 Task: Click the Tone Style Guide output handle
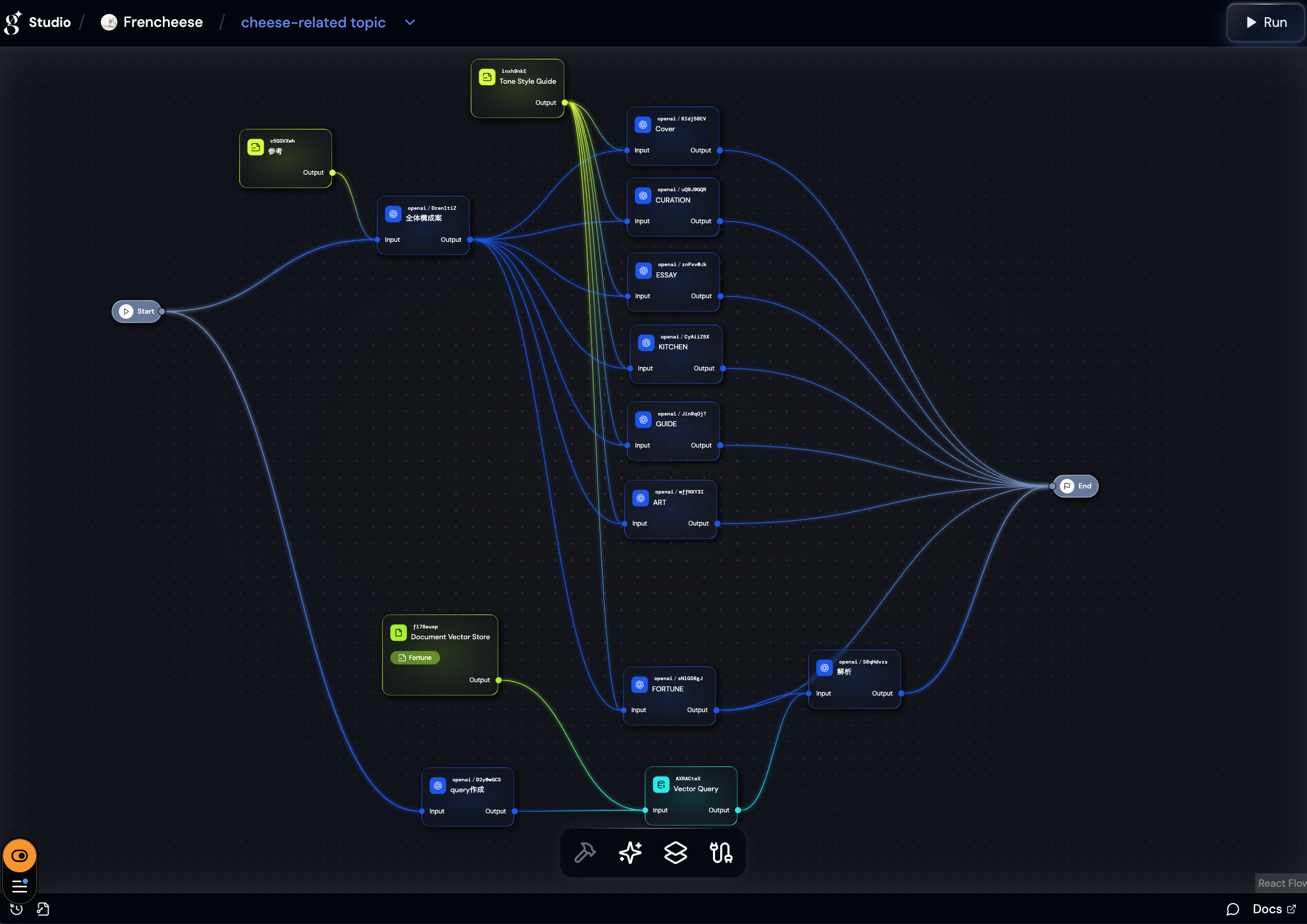565,103
